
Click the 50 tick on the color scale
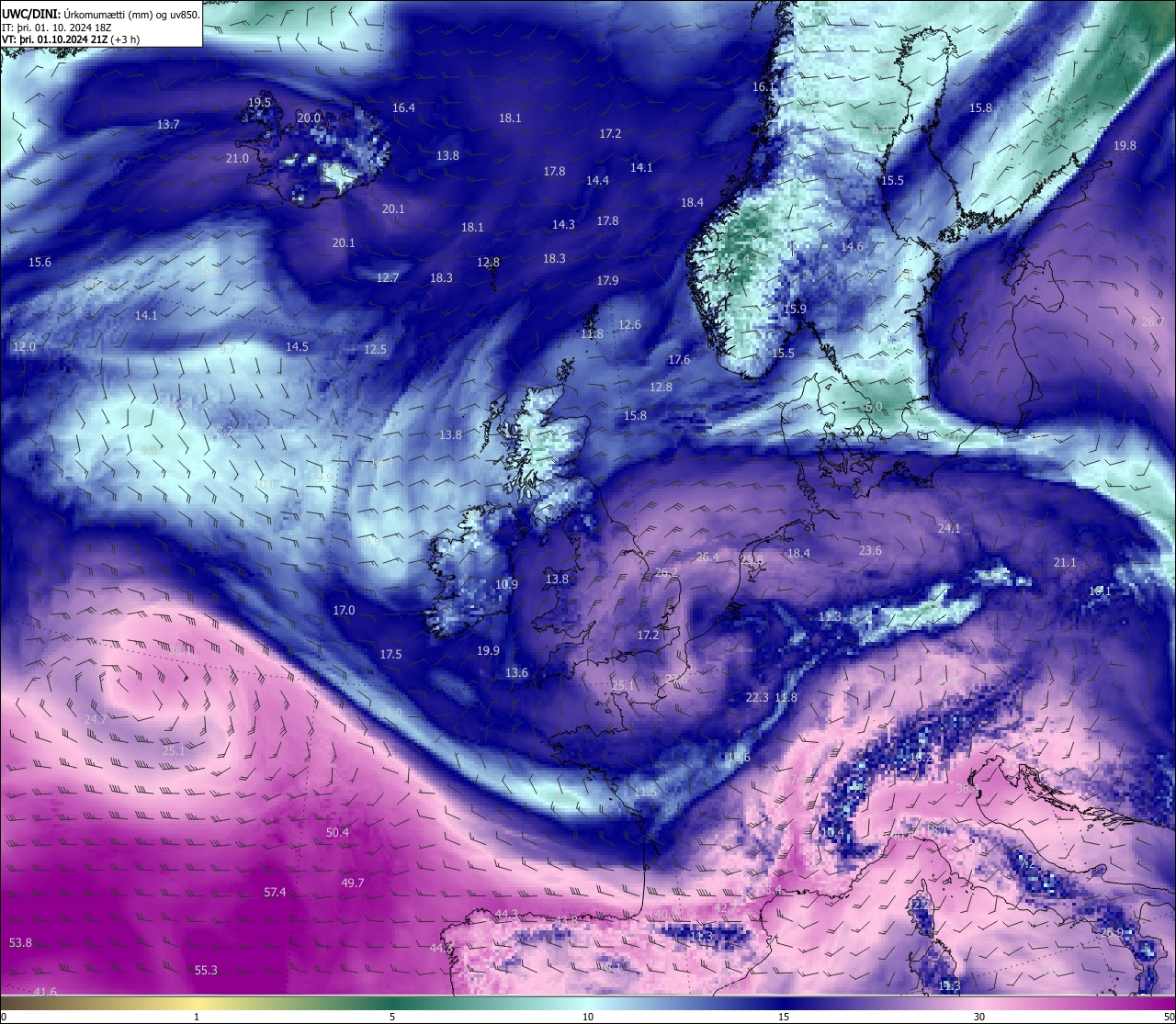(x=1169, y=1016)
